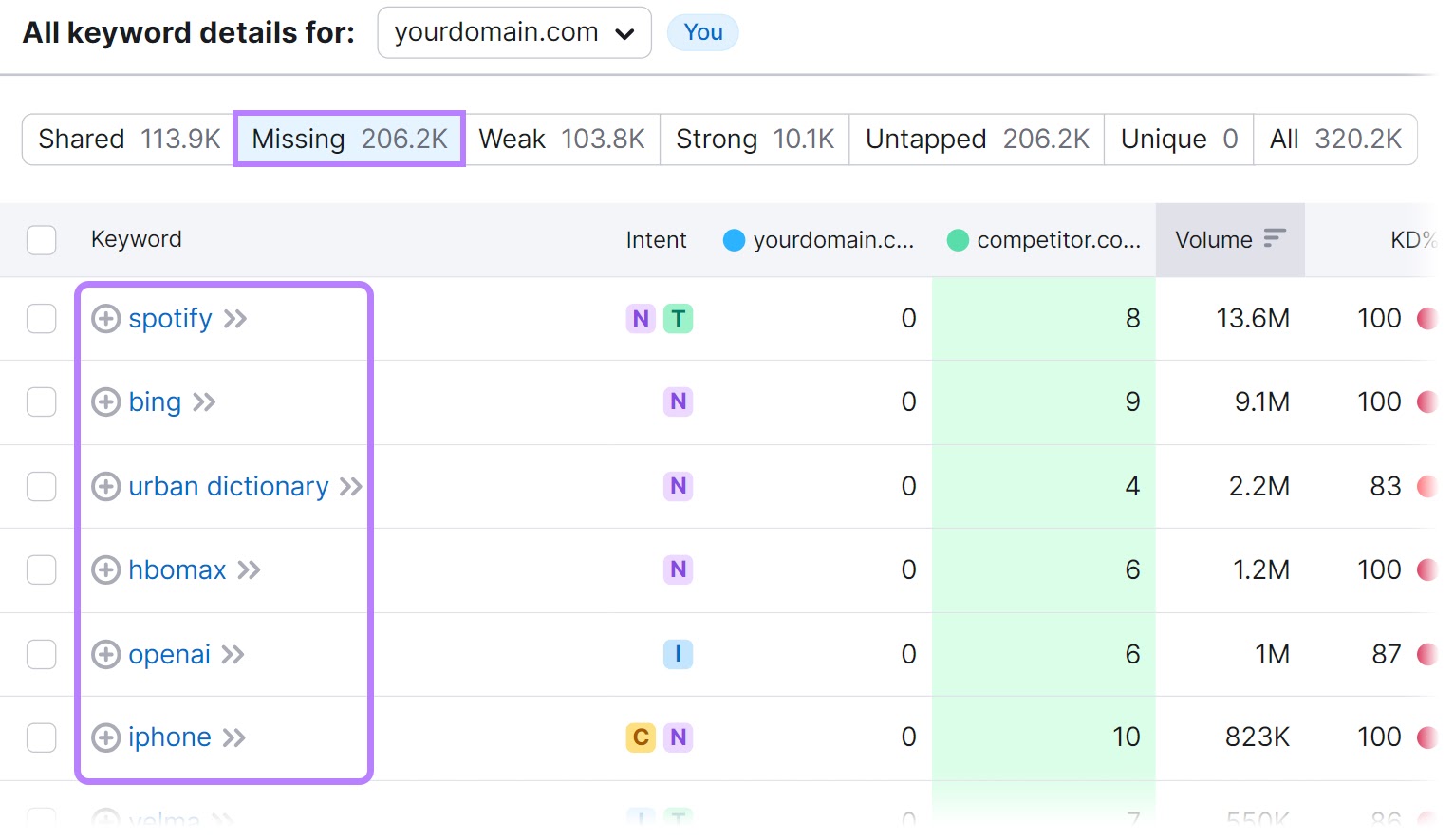Click the 9.1M volume value
Screen dimensions: 1454x840
click(1262, 402)
